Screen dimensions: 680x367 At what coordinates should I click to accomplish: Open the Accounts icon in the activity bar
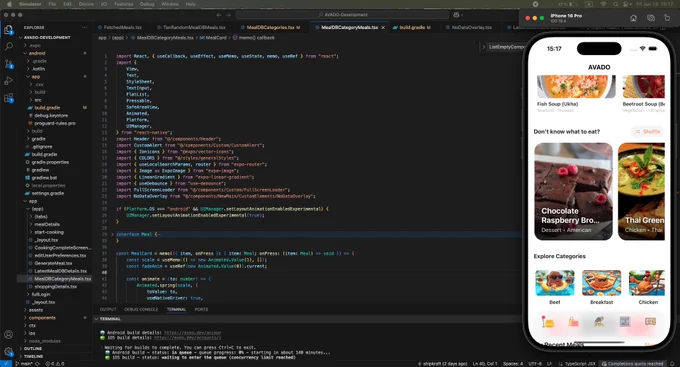pyautogui.click(x=8, y=334)
